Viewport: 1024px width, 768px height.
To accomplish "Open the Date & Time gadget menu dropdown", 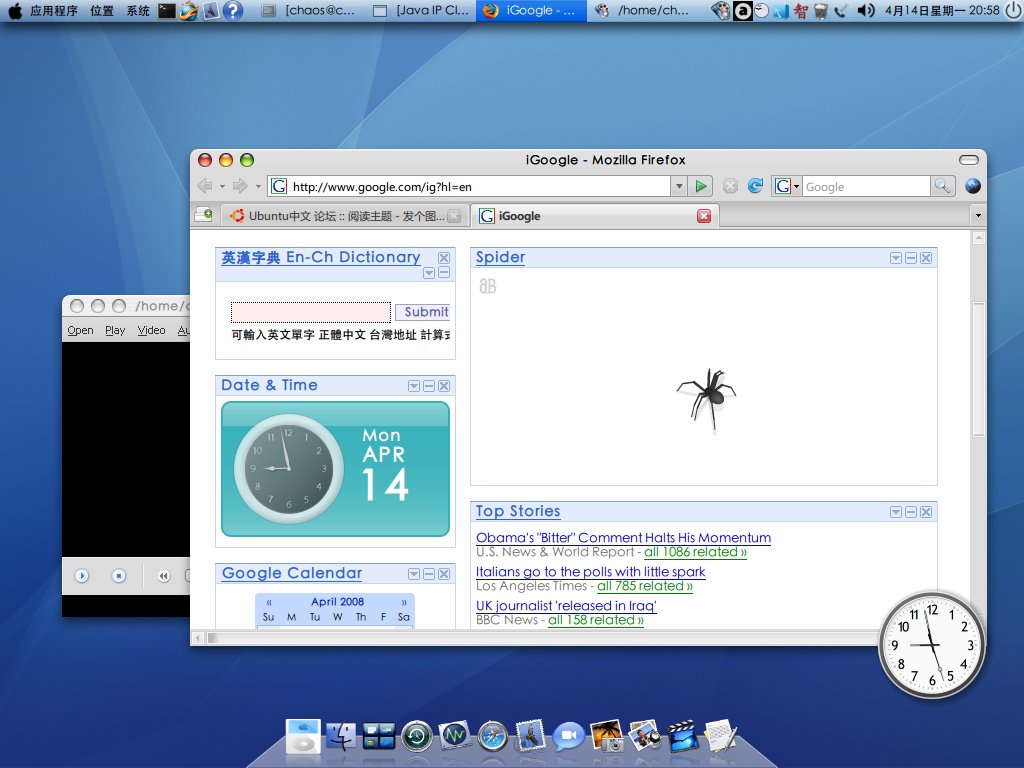I will click(414, 386).
